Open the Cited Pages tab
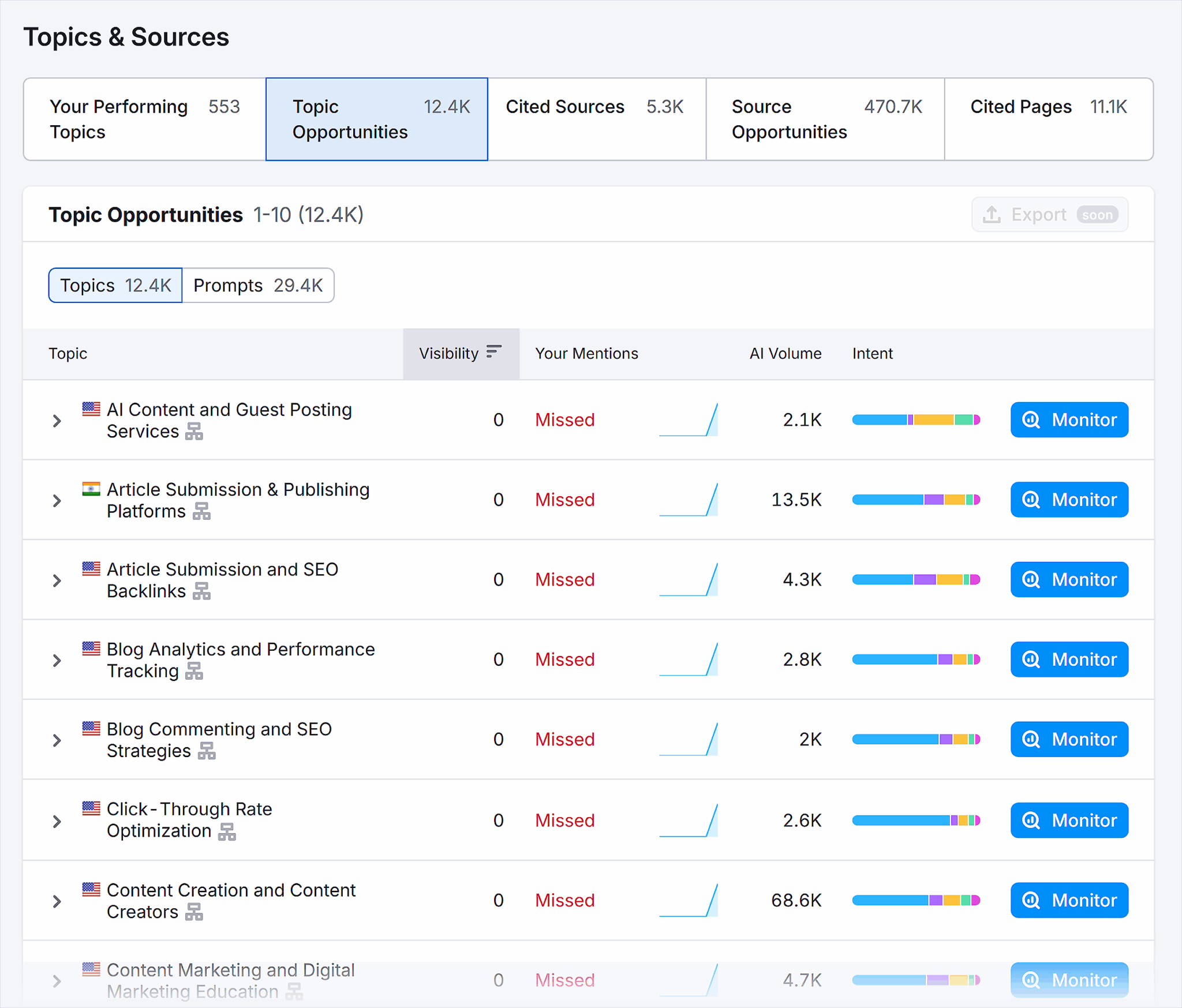This screenshot has width=1182, height=1008. tap(1049, 119)
